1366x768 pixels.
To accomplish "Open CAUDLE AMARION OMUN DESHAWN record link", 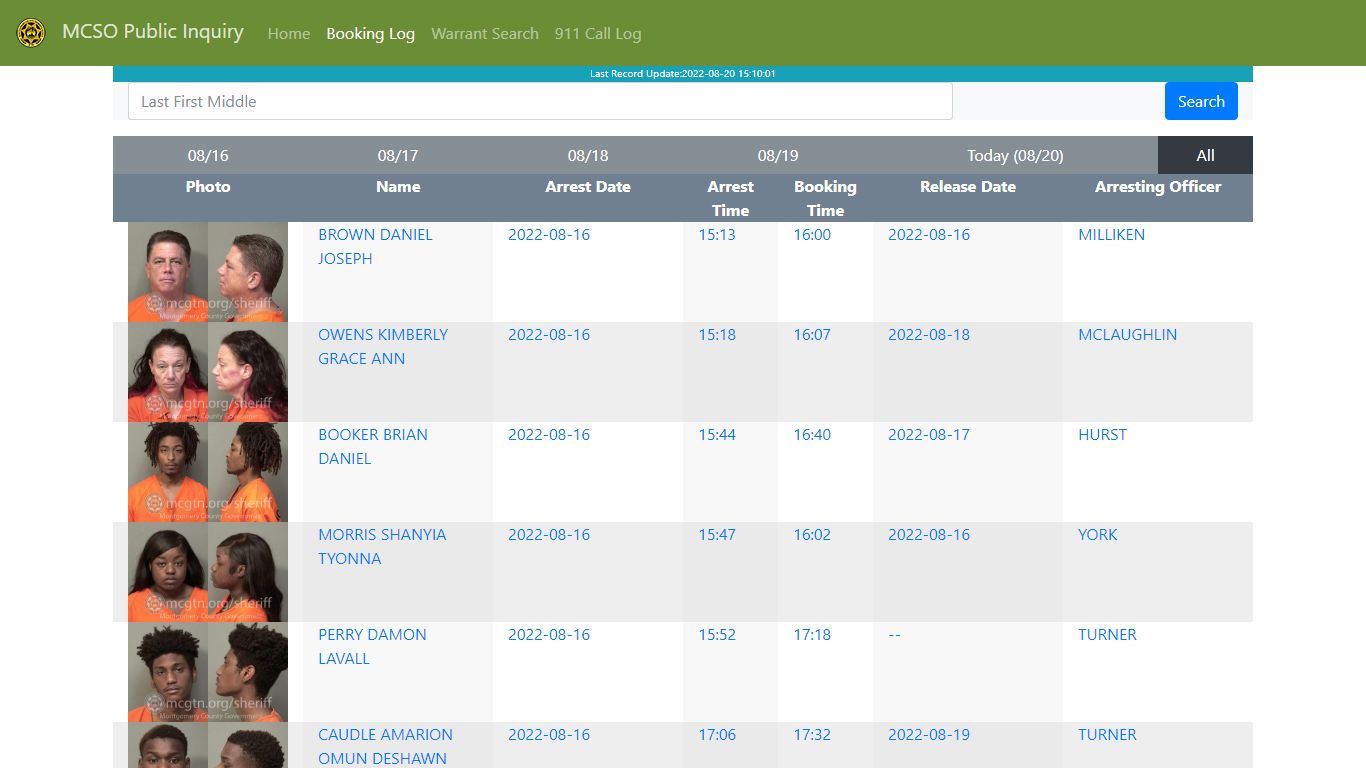I will (x=385, y=746).
